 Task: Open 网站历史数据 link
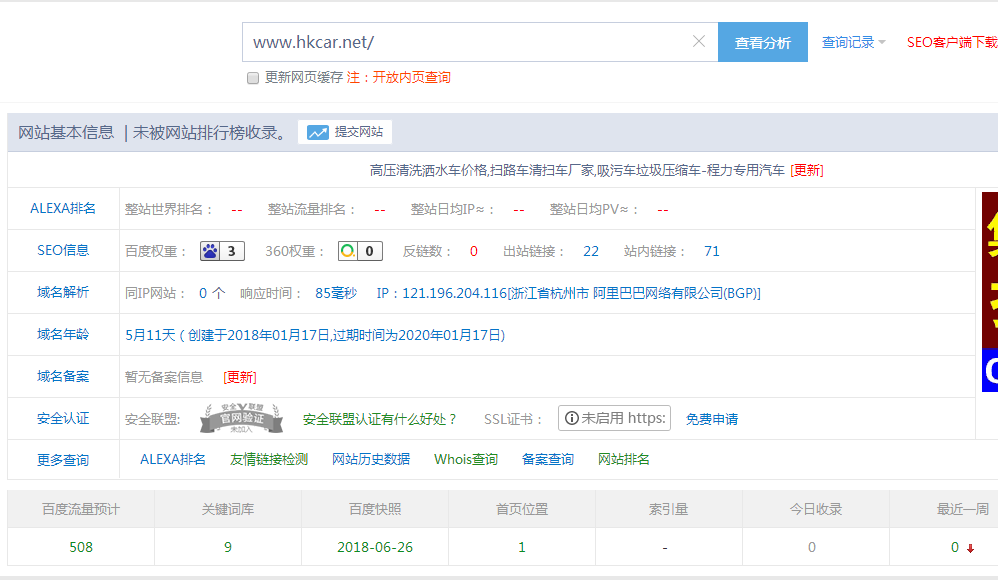pos(371,459)
